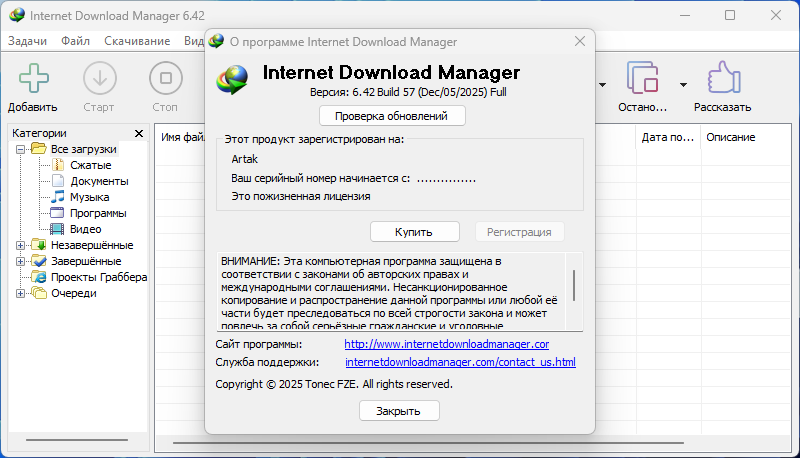This screenshot has width=800, height=458.
Task: Open the Вид menu
Action: pyautogui.click(x=194, y=41)
